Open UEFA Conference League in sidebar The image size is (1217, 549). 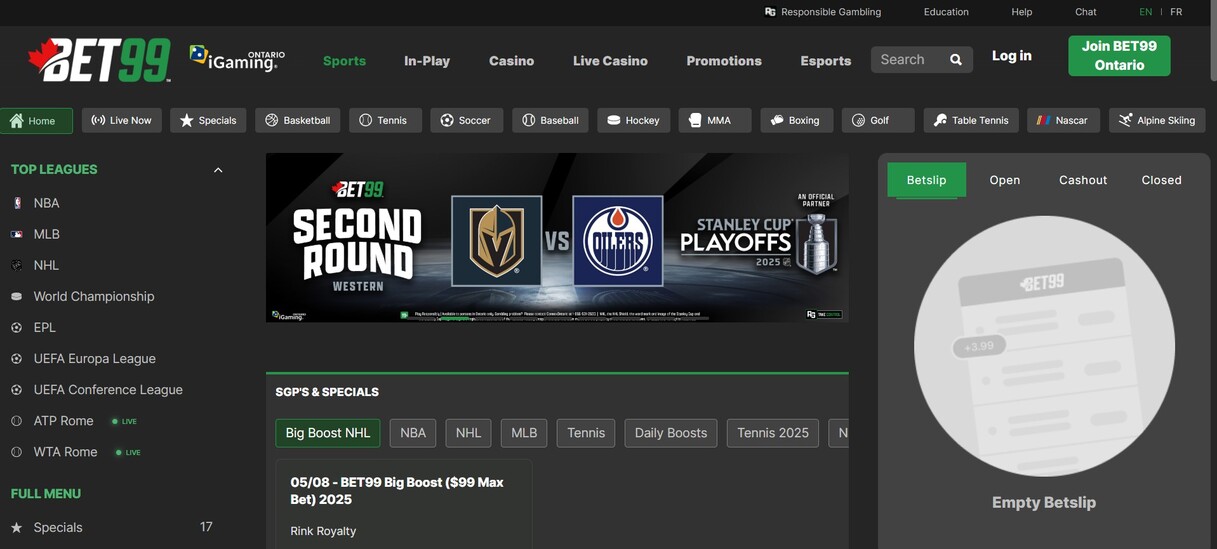tap(108, 389)
